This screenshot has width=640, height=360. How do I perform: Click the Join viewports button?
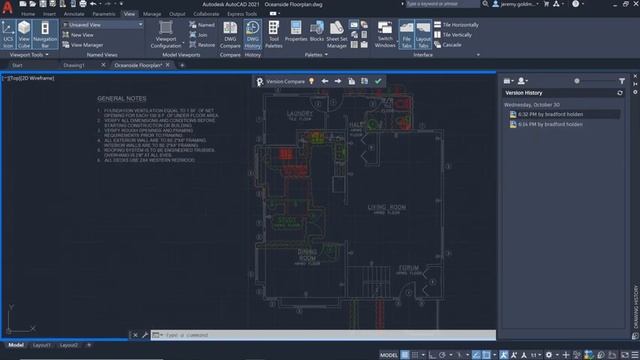[198, 35]
